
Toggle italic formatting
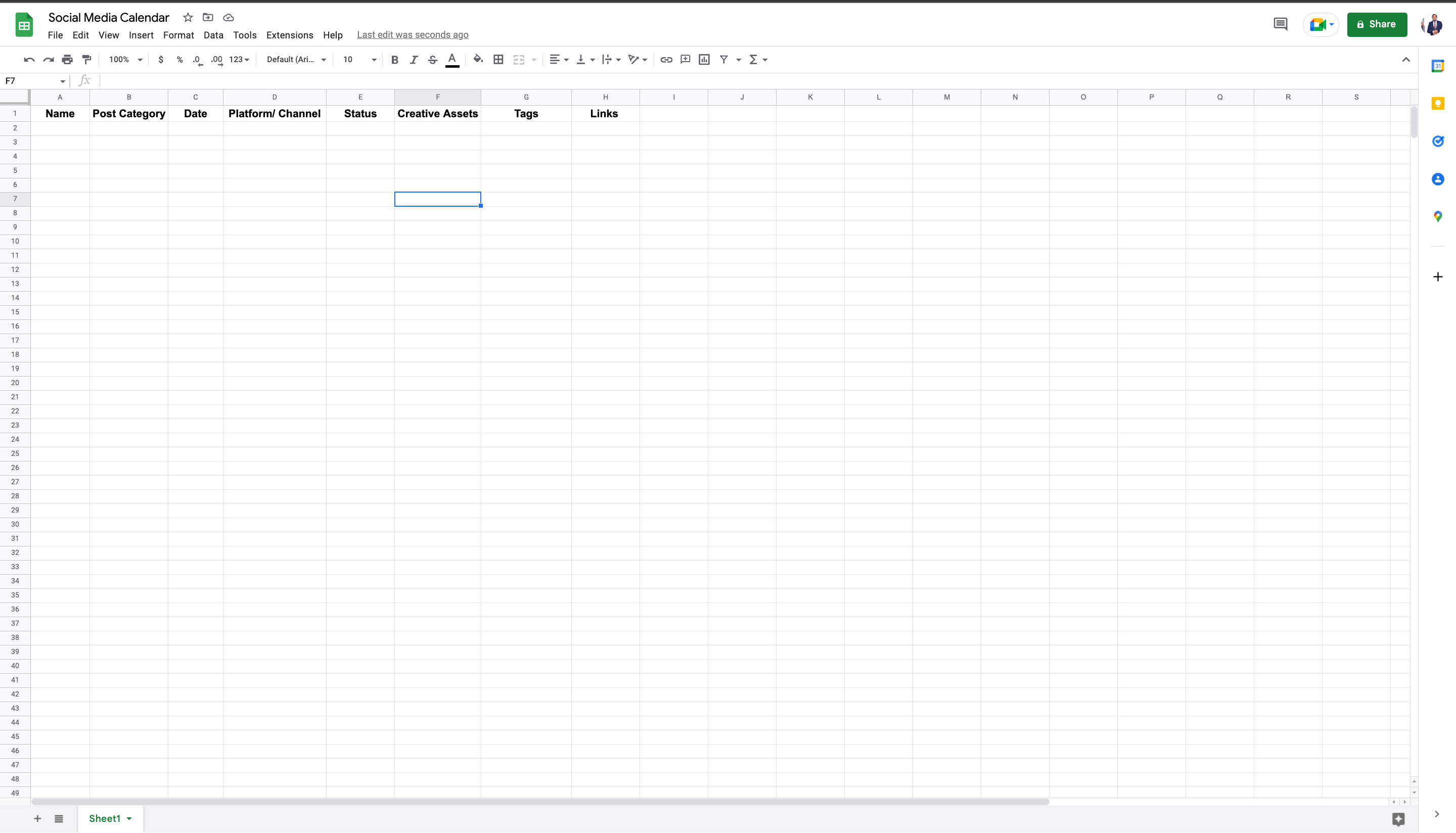414,60
